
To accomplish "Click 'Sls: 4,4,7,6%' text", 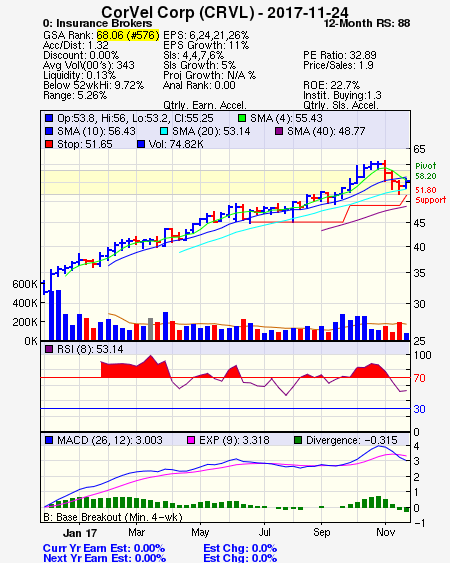I will (193, 55).
